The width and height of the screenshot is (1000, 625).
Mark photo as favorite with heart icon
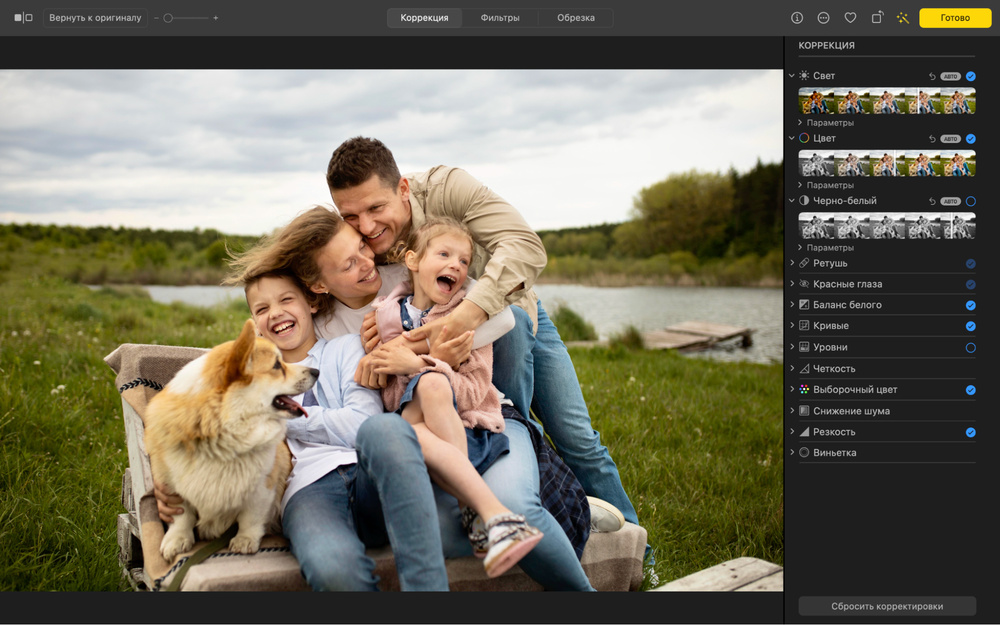[x=850, y=18]
